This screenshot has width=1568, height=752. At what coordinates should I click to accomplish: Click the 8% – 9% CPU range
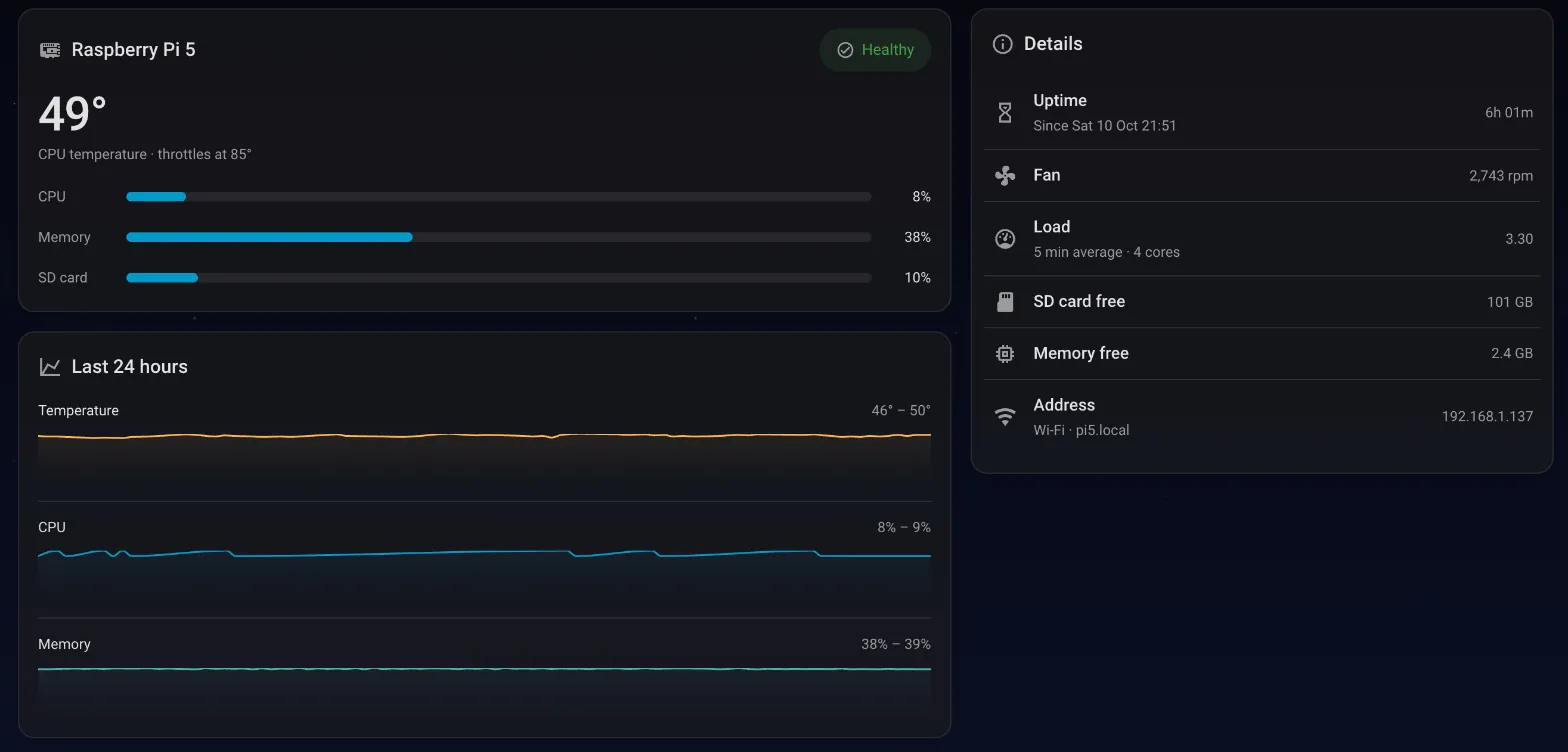click(904, 528)
